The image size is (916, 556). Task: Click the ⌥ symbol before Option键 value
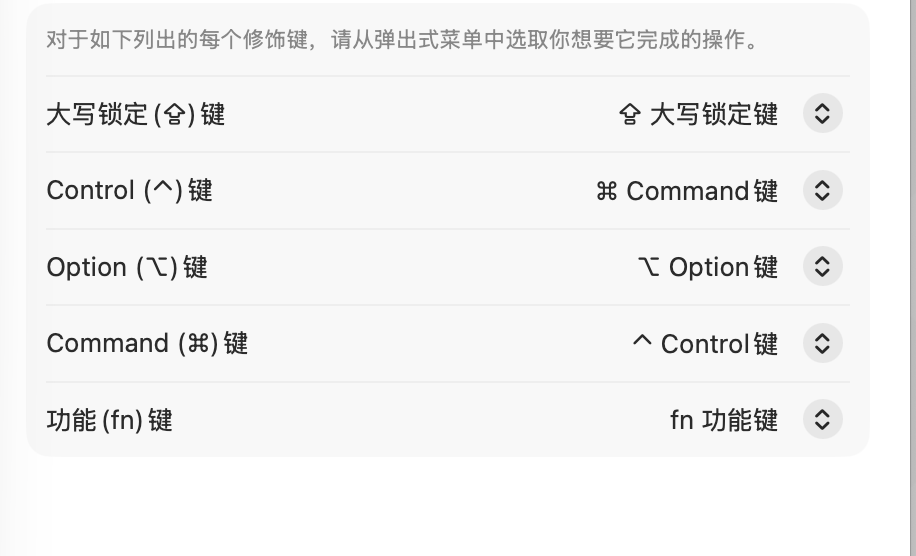pyautogui.click(x=649, y=267)
